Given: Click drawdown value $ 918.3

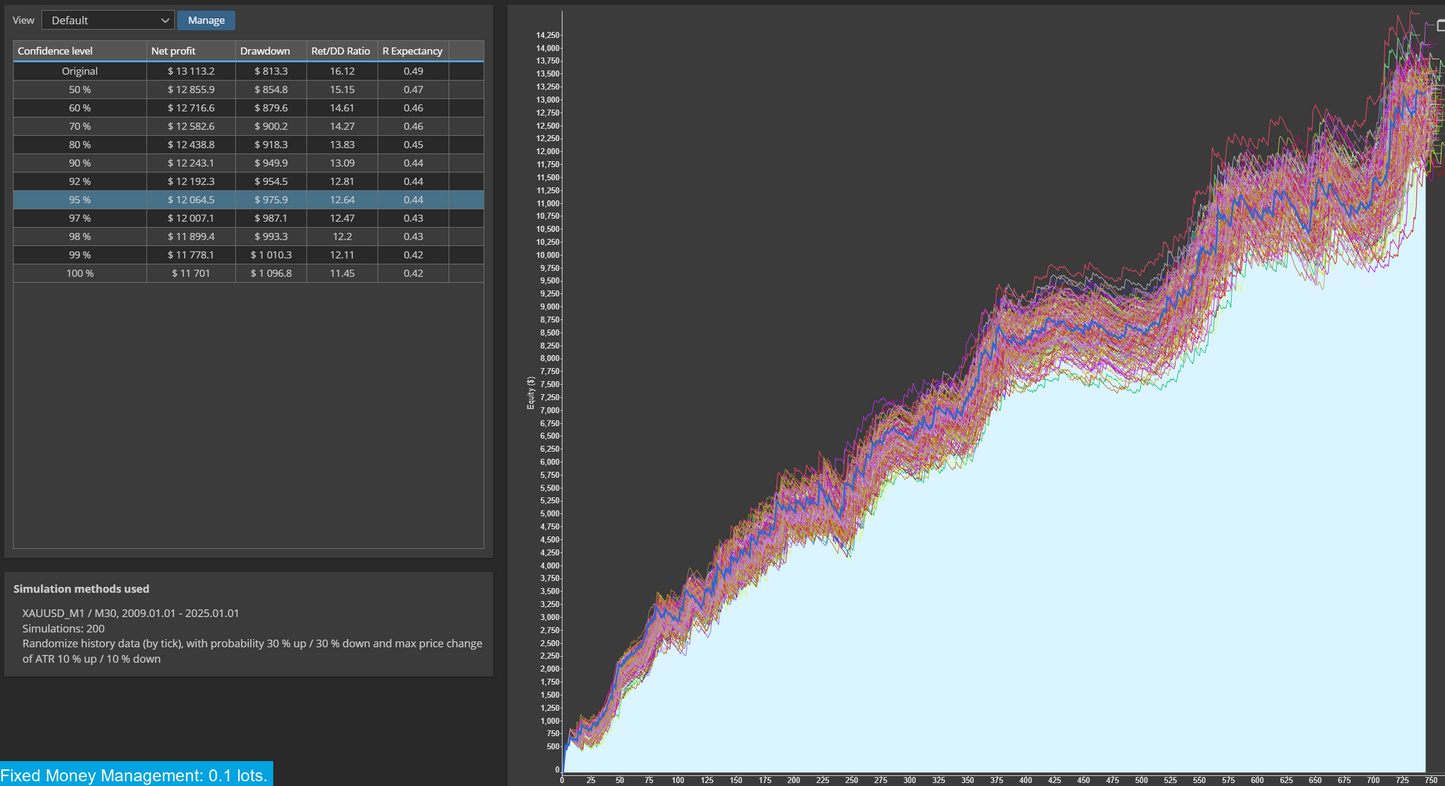Looking at the screenshot, I should coord(271,145).
